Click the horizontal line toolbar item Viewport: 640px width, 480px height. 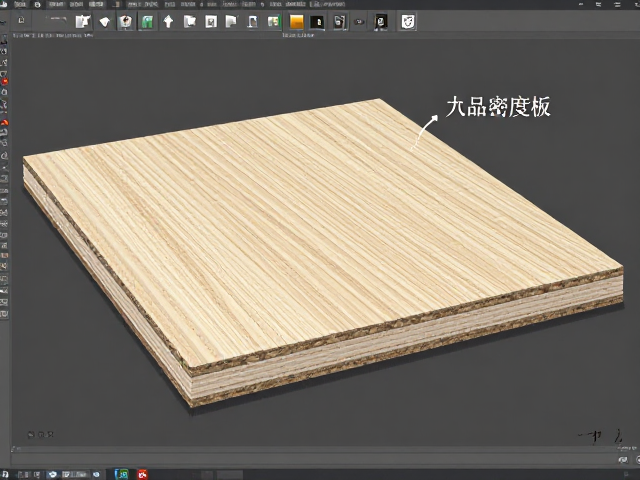pyautogui.click(x=56, y=19)
